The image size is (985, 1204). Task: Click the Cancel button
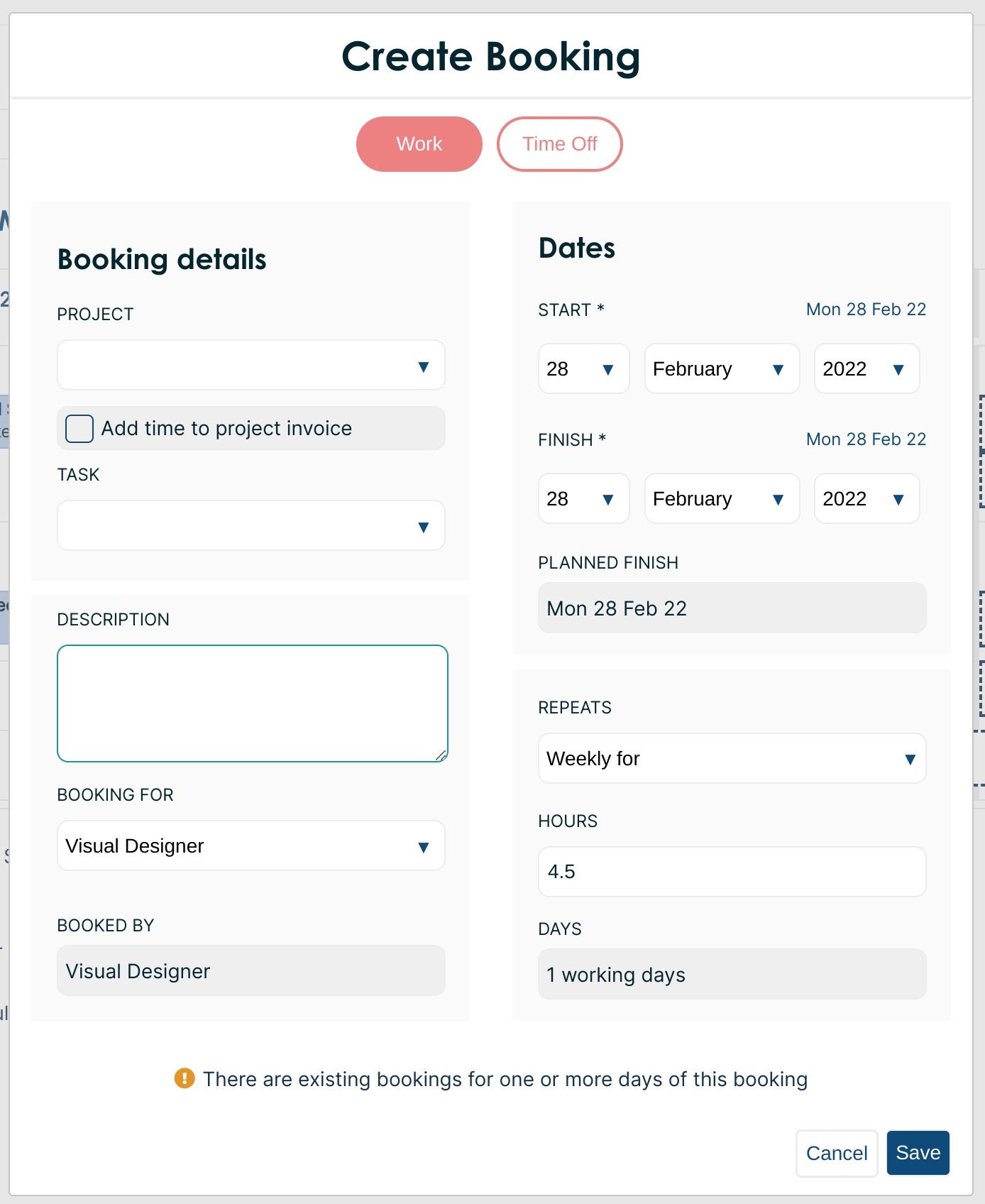(x=836, y=1154)
